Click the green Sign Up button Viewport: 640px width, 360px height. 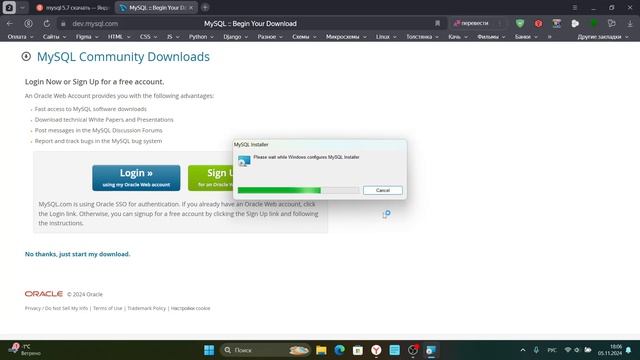[210, 178]
